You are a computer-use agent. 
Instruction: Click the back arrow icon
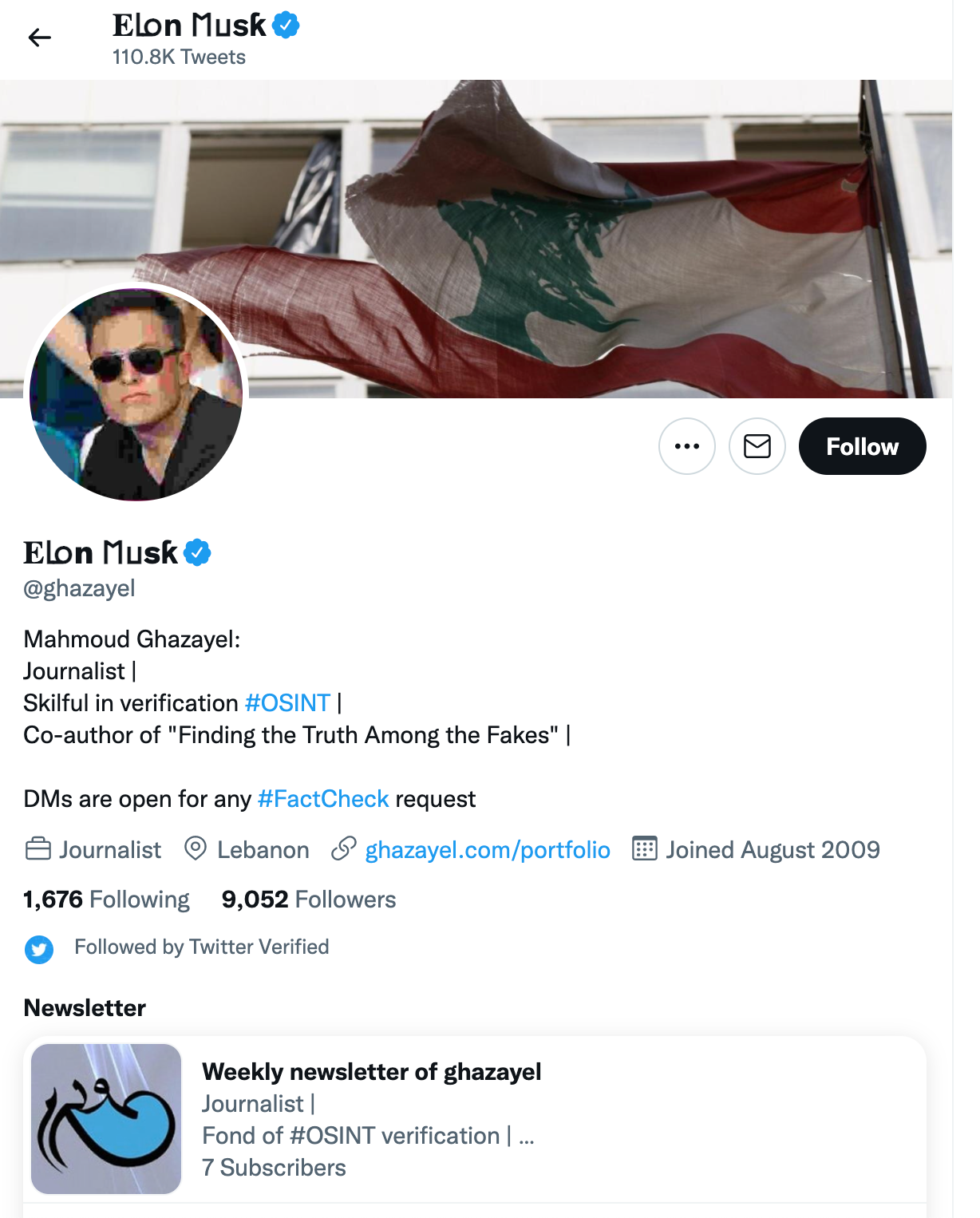click(x=39, y=38)
